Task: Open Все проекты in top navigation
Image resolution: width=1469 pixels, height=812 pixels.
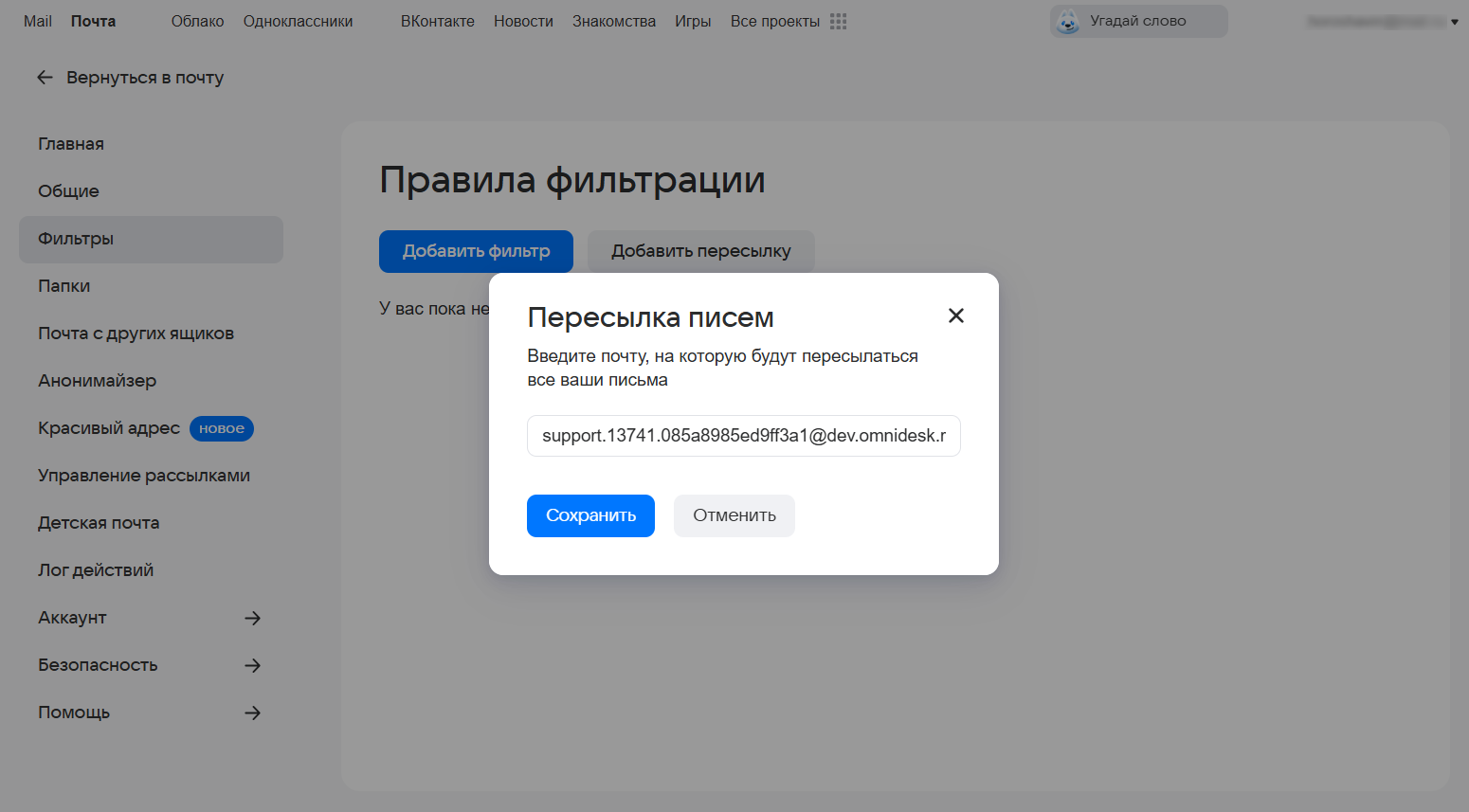Action: pos(775,21)
